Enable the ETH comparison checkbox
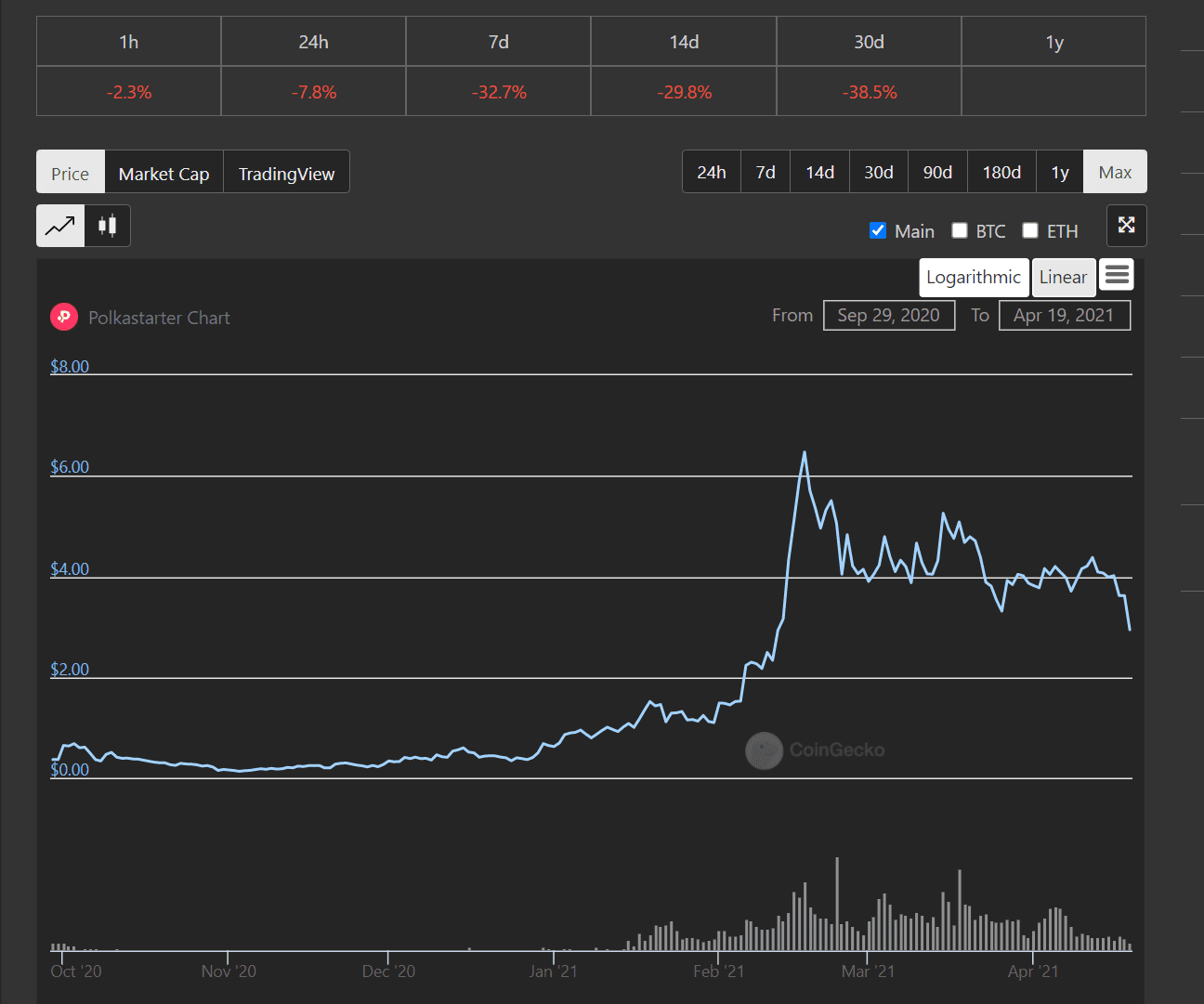Screen dimensions: 1204x1004 (1030, 230)
